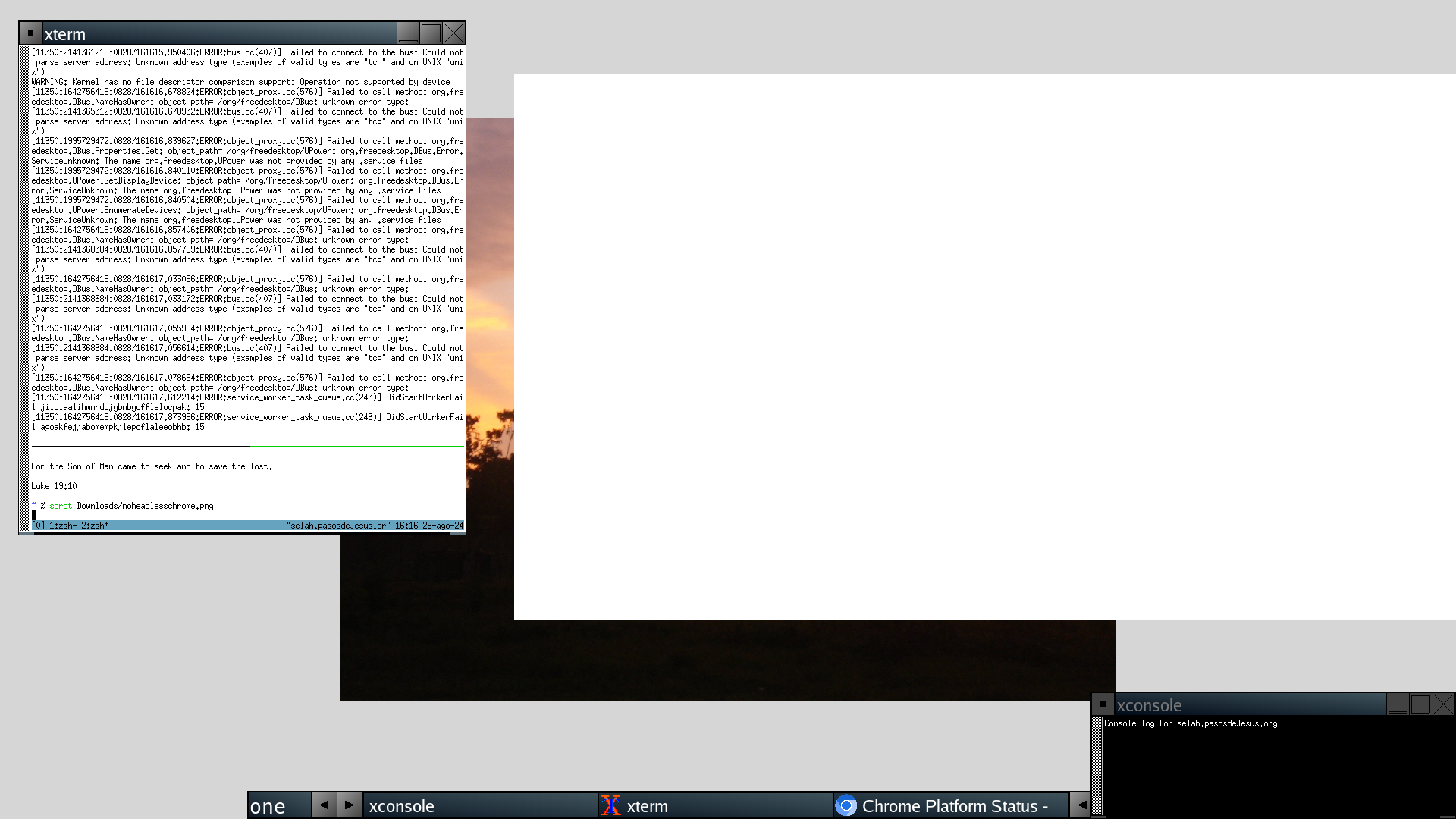Open the xconsole window menu button
The image size is (1456, 819).
coord(1103,704)
